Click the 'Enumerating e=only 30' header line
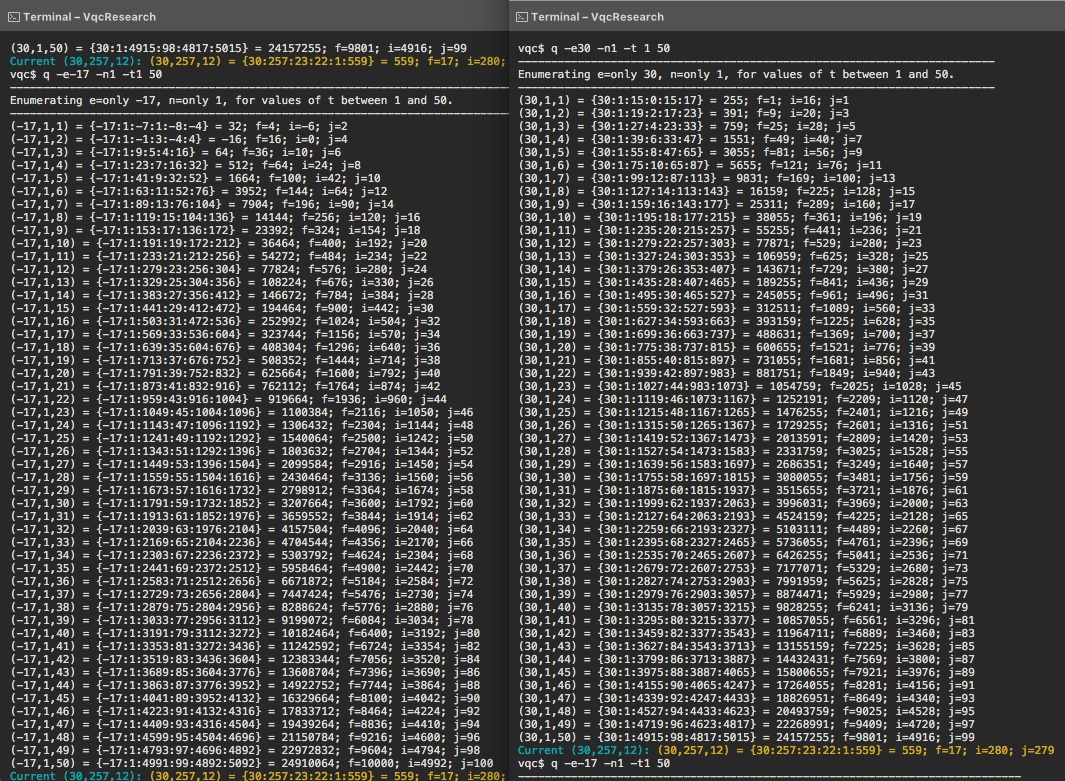Screen dimensions: 1065x781 click(x=736, y=74)
